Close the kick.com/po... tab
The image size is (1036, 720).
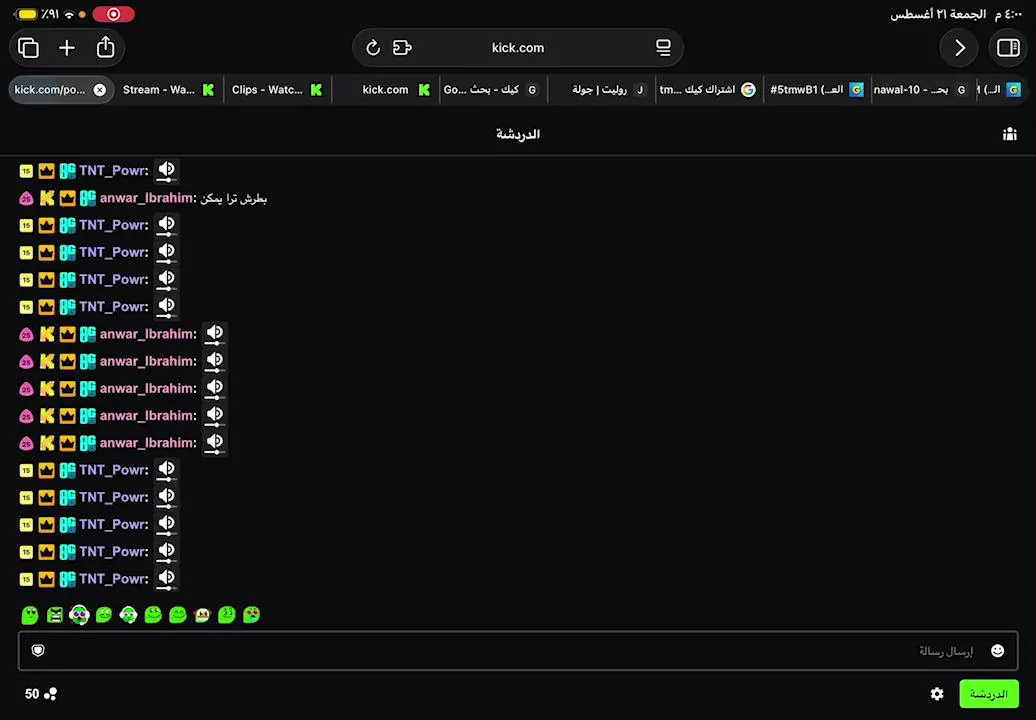click(100, 90)
